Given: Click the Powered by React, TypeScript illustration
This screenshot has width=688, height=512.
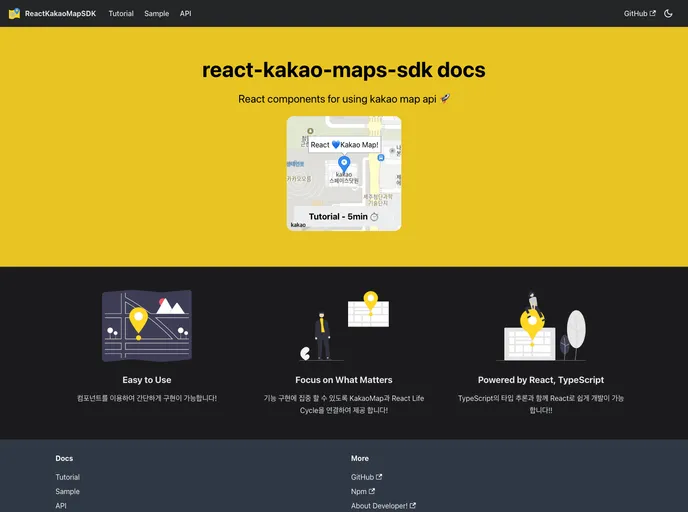Looking at the screenshot, I should point(541,326).
